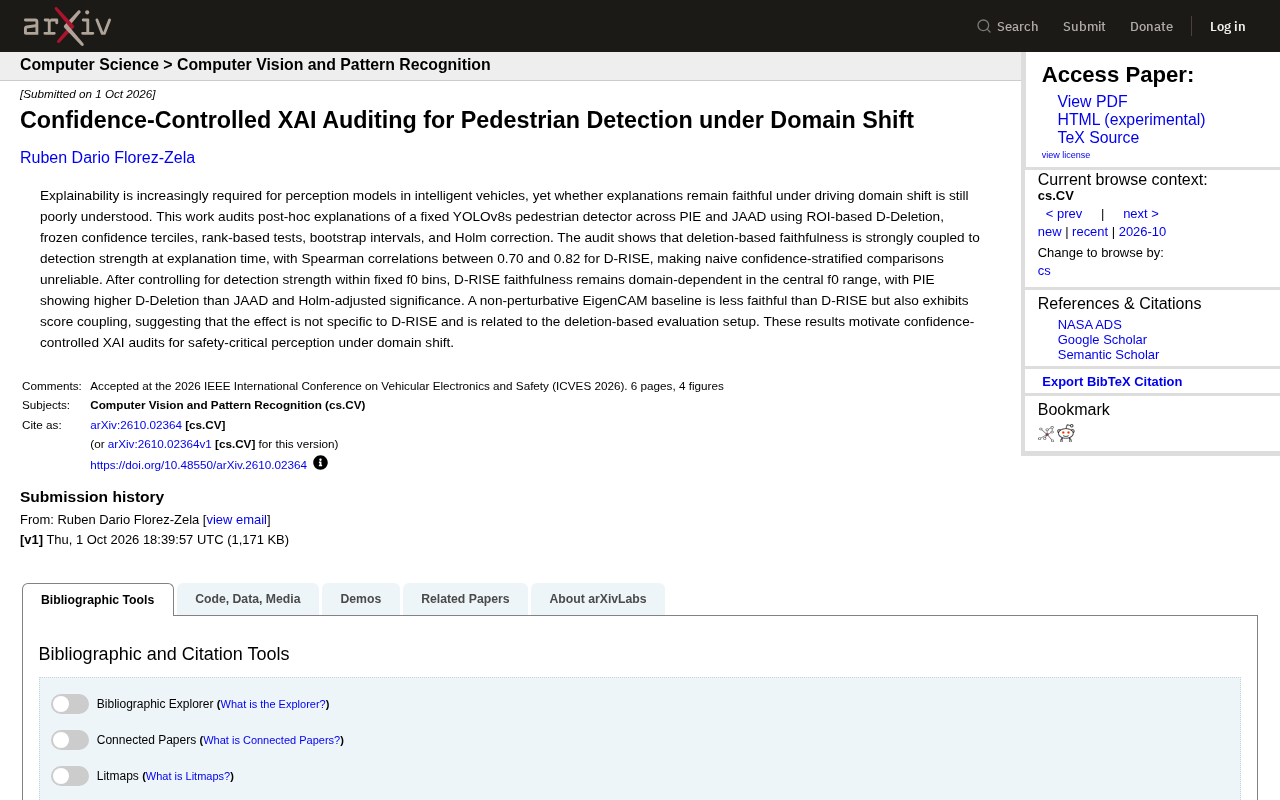
Task: Open the Semantic Scholar link
Action: tap(1108, 355)
